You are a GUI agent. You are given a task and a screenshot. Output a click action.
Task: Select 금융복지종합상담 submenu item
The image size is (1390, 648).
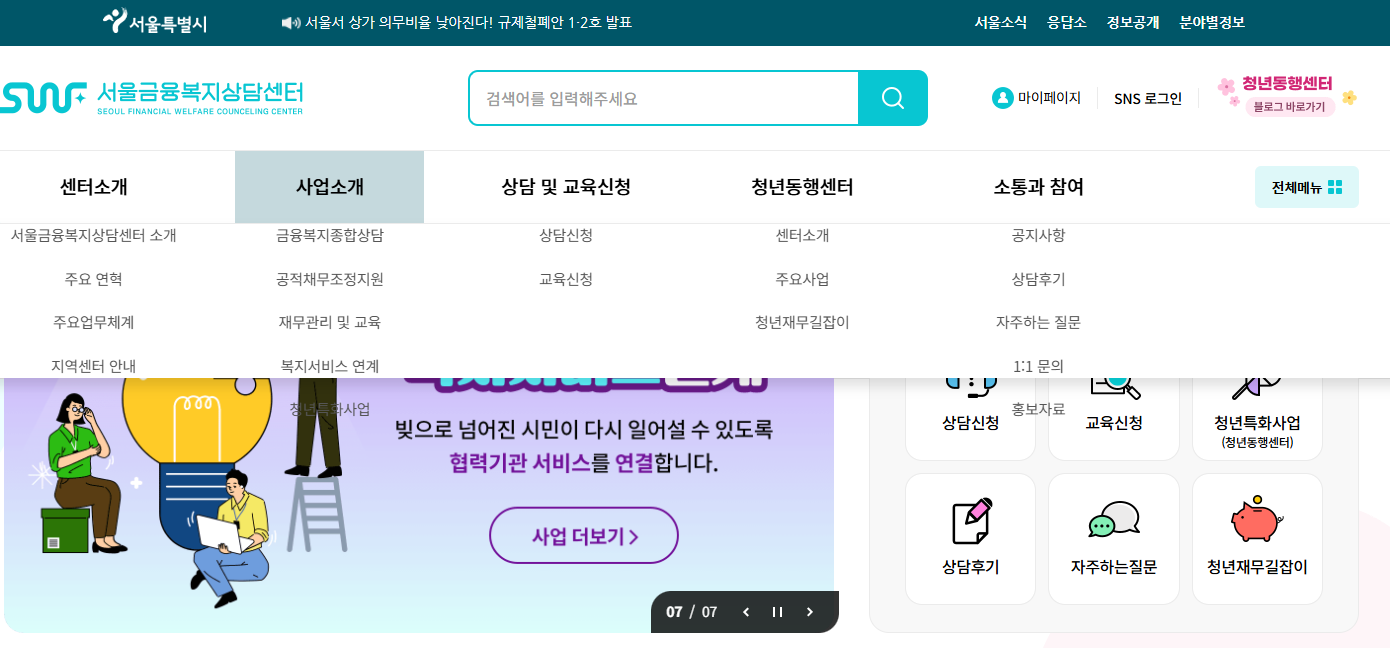pos(330,235)
